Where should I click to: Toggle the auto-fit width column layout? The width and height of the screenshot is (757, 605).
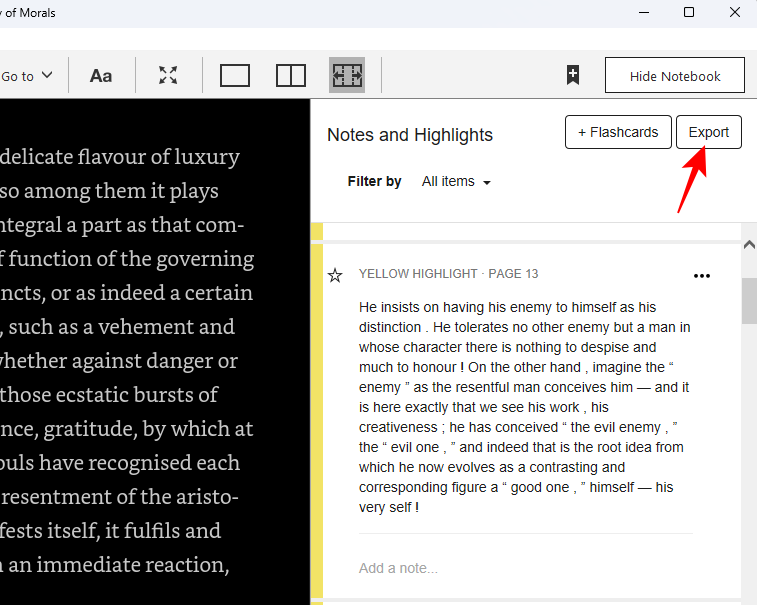coord(347,76)
